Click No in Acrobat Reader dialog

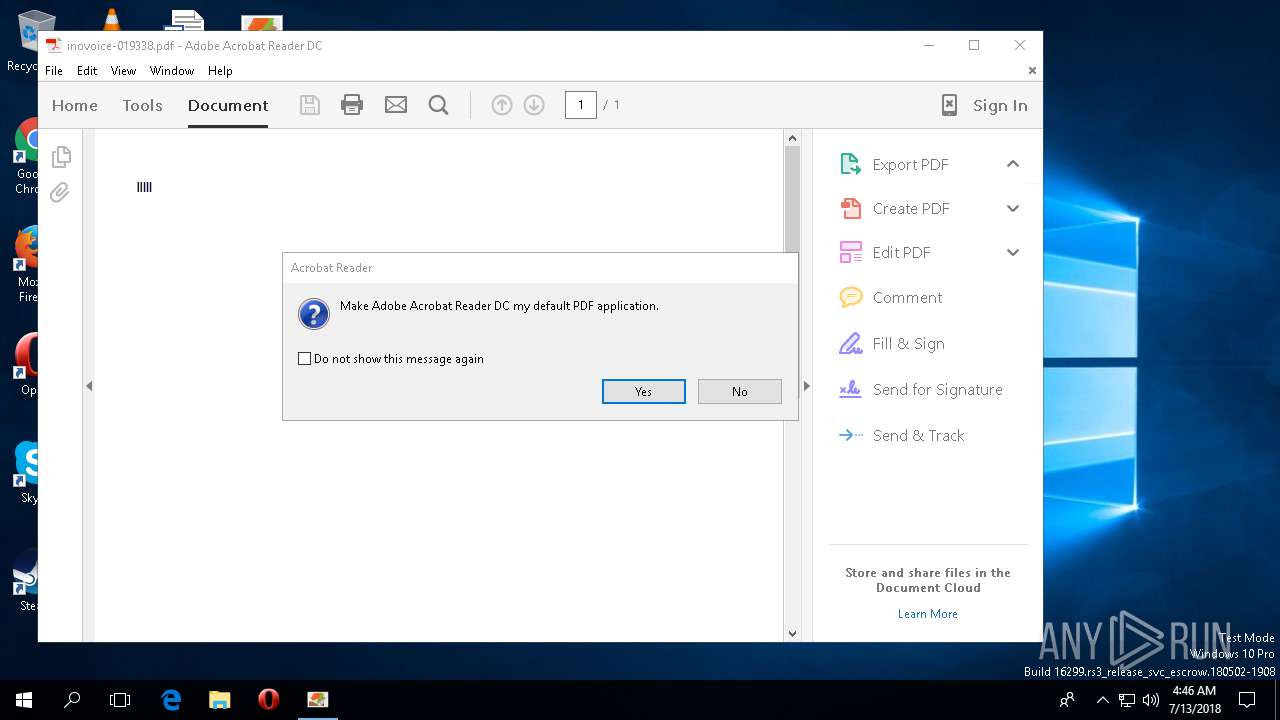click(x=740, y=391)
